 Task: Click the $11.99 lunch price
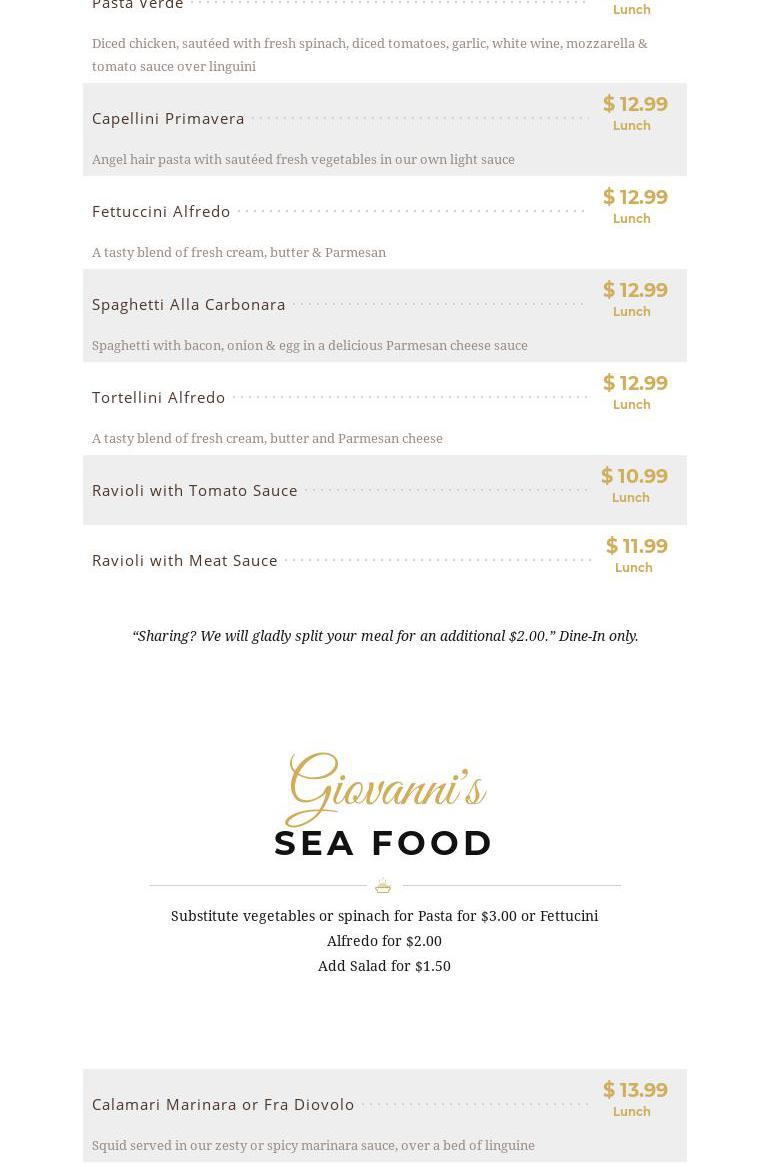coord(636,546)
